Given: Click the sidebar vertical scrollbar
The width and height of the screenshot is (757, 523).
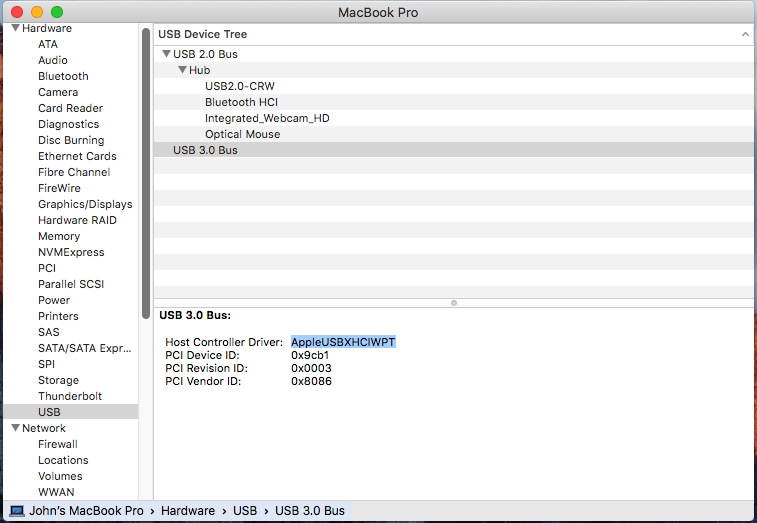Looking at the screenshot, I should tap(146, 174).
